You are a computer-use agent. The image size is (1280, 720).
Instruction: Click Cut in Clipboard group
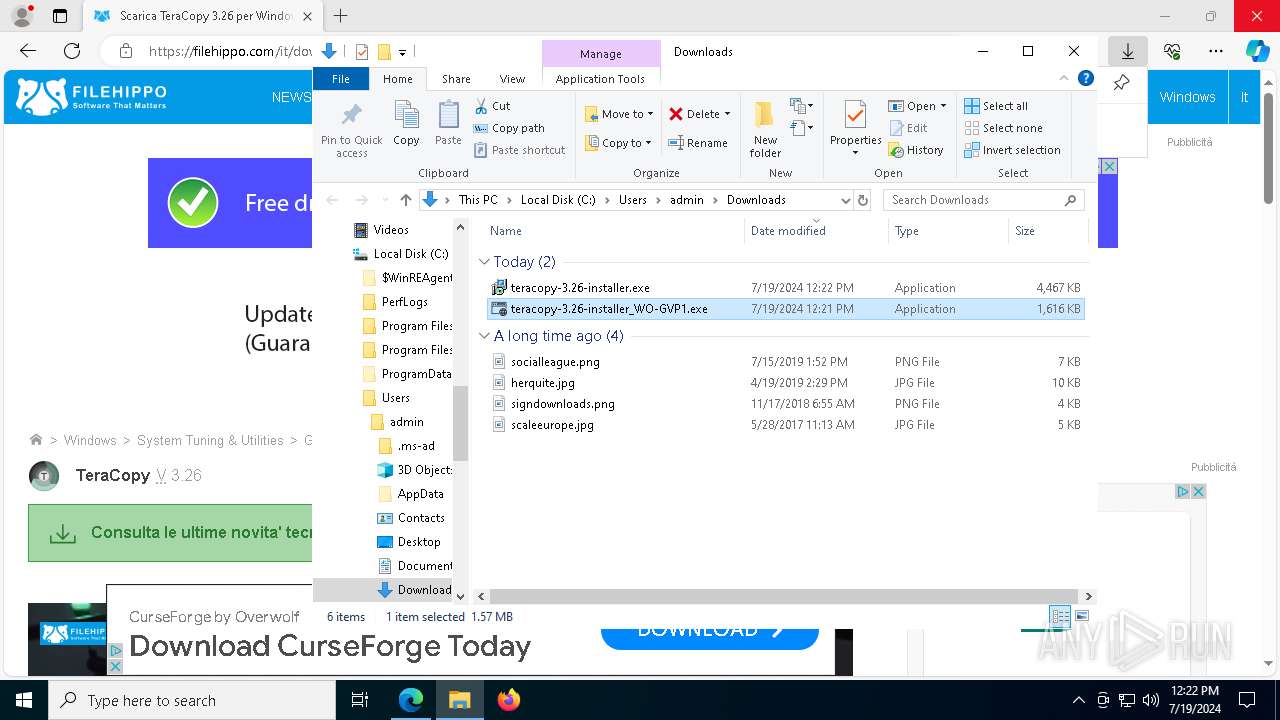point(492,105)
